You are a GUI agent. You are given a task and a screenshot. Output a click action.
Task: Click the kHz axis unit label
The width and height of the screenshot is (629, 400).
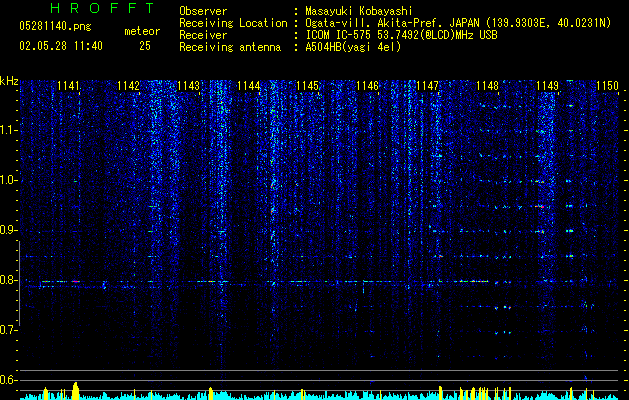[9, 81]
